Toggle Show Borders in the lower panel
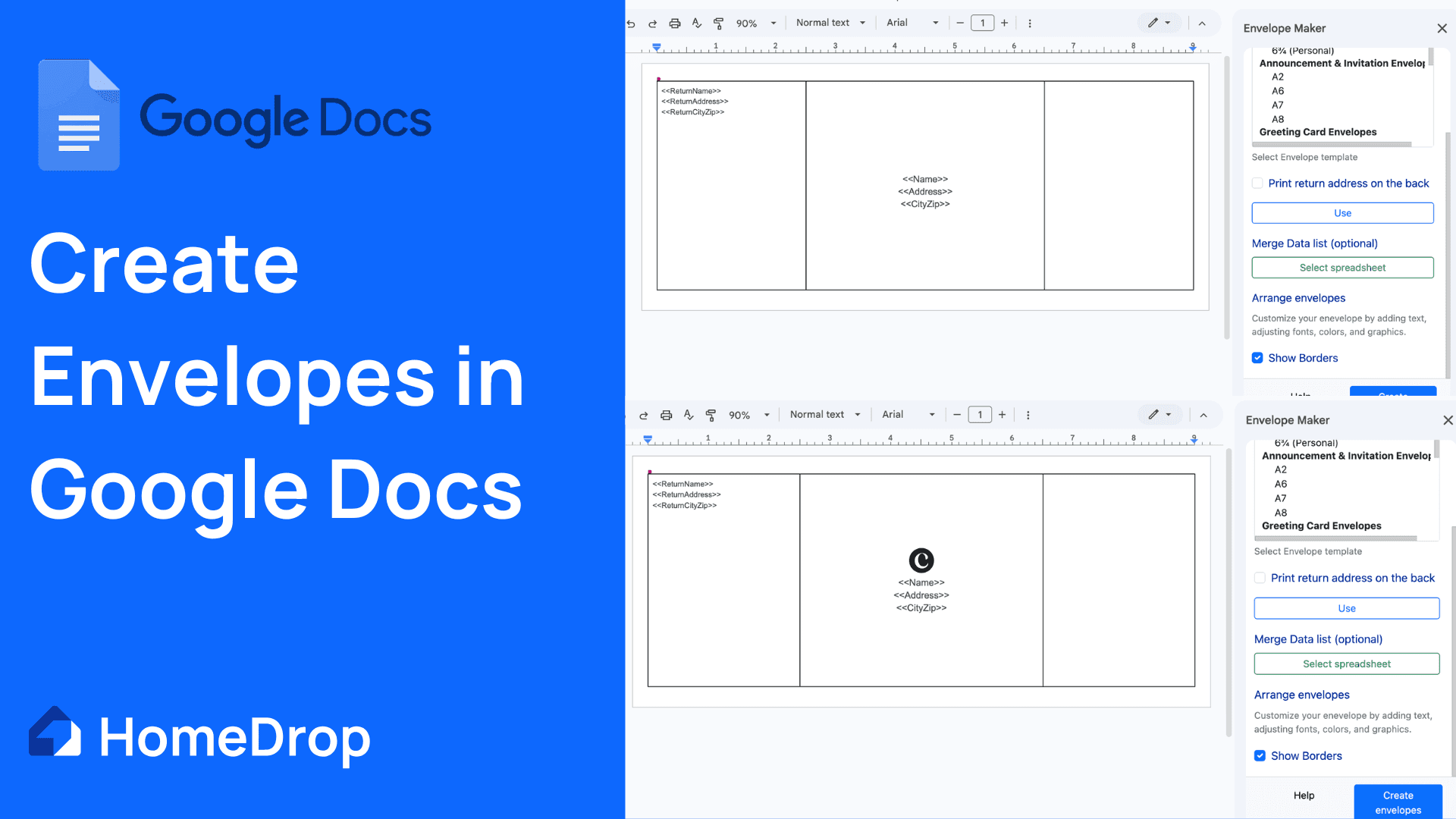 1260,755
